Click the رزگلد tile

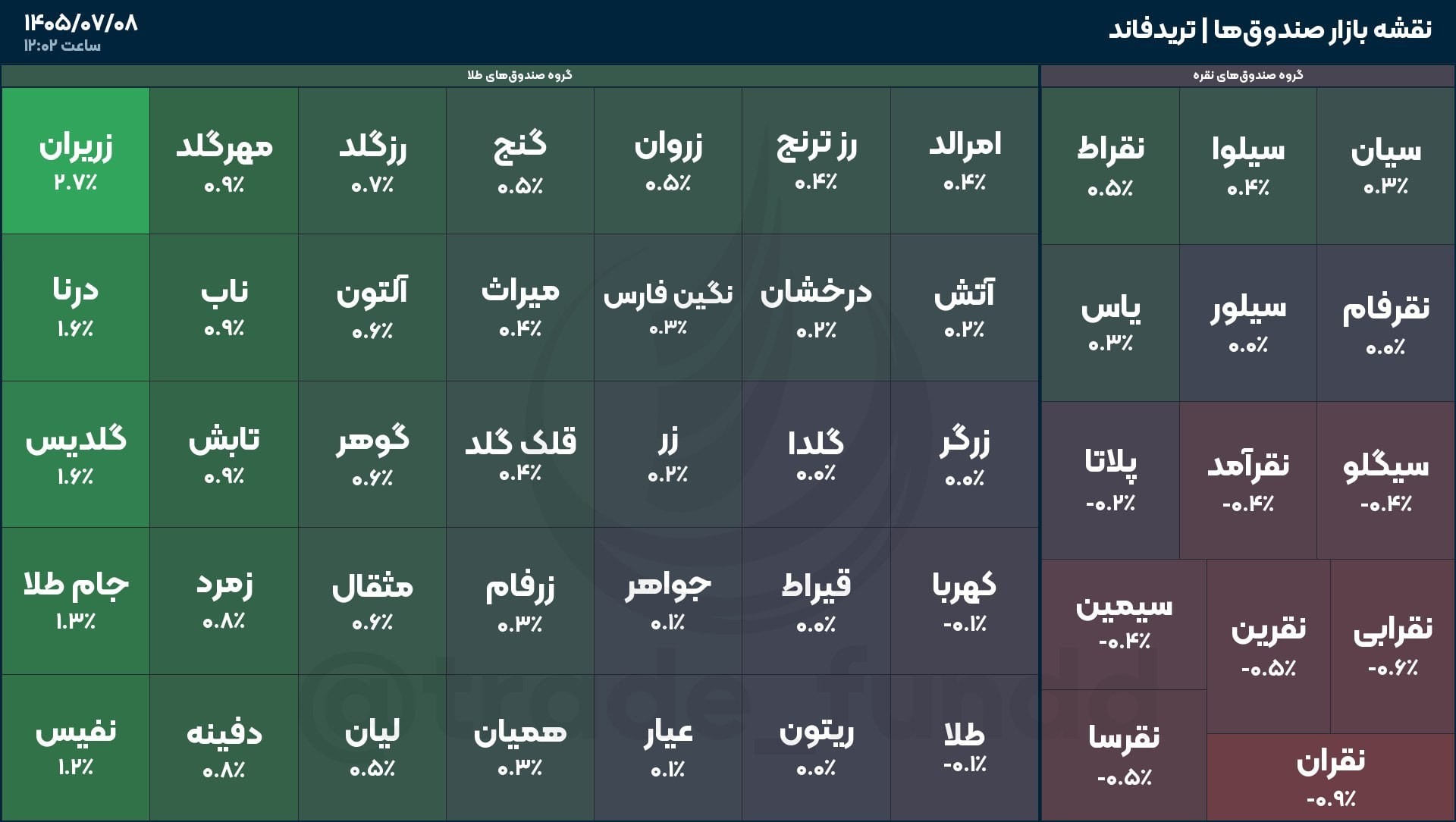pyautogui.click(x=372, y=161)
